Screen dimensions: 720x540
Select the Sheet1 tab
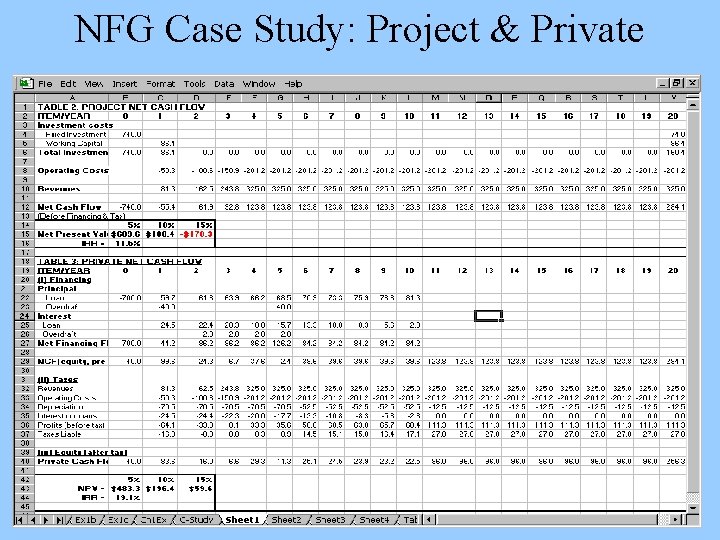click(x=242, y=520)
